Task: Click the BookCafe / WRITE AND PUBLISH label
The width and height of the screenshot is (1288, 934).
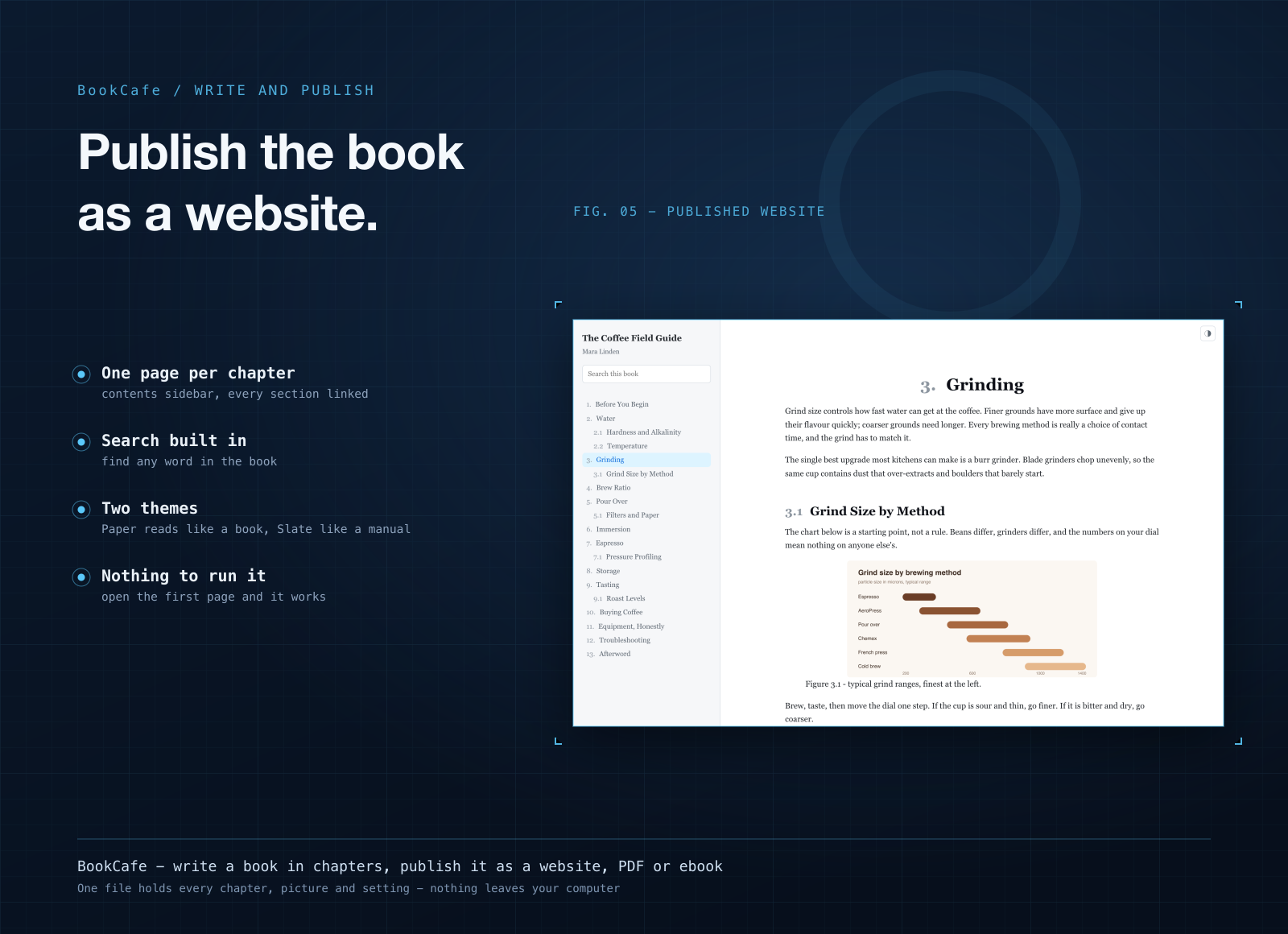Action: (x=225, y=90)
